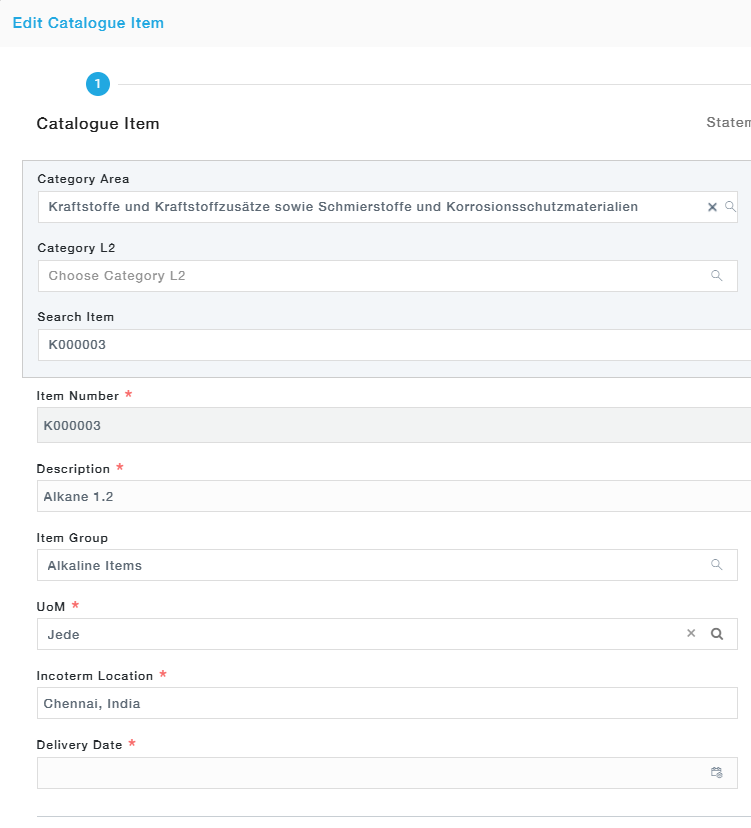
Task: Click the UoM search magnifier icon
Action: point(716,634)
